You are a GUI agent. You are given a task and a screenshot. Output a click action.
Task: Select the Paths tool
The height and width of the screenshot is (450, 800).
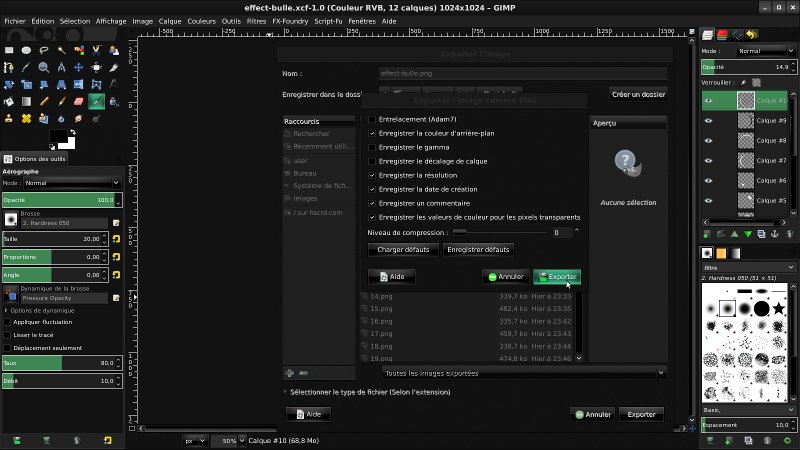(x=9, y=67)
